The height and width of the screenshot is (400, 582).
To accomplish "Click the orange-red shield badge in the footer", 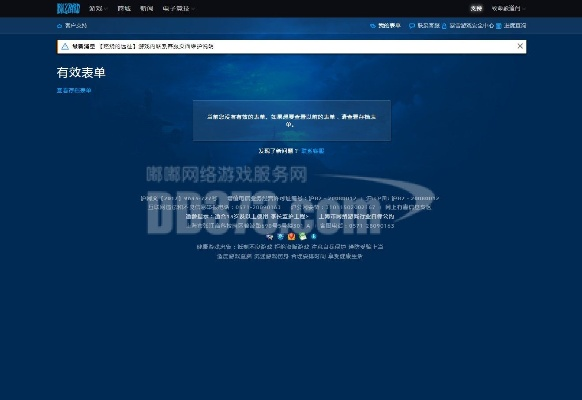I will tap(291, 236).
